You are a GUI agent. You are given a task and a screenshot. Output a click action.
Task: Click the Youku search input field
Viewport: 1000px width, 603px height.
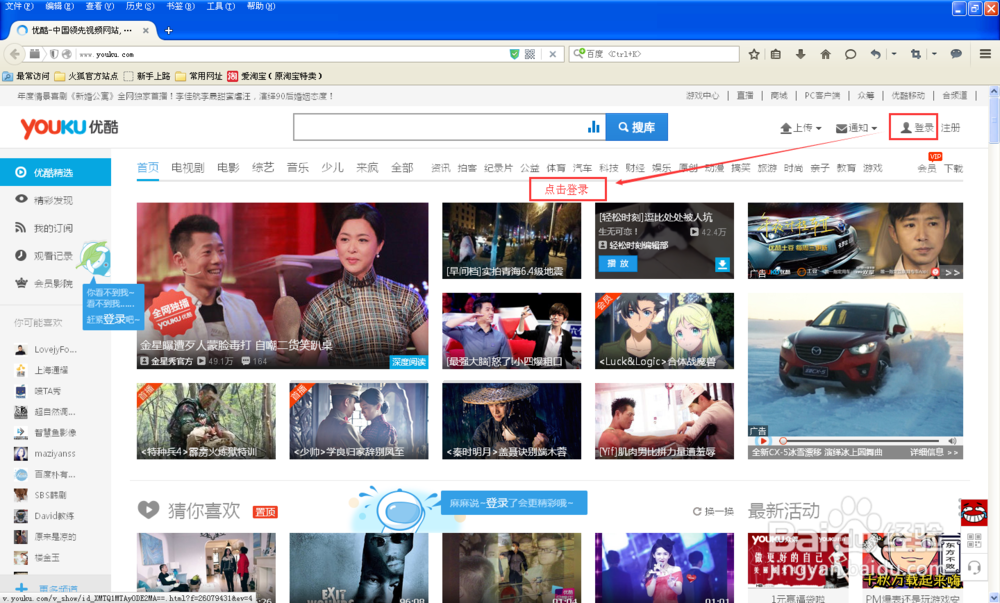(x=440, y=127)
